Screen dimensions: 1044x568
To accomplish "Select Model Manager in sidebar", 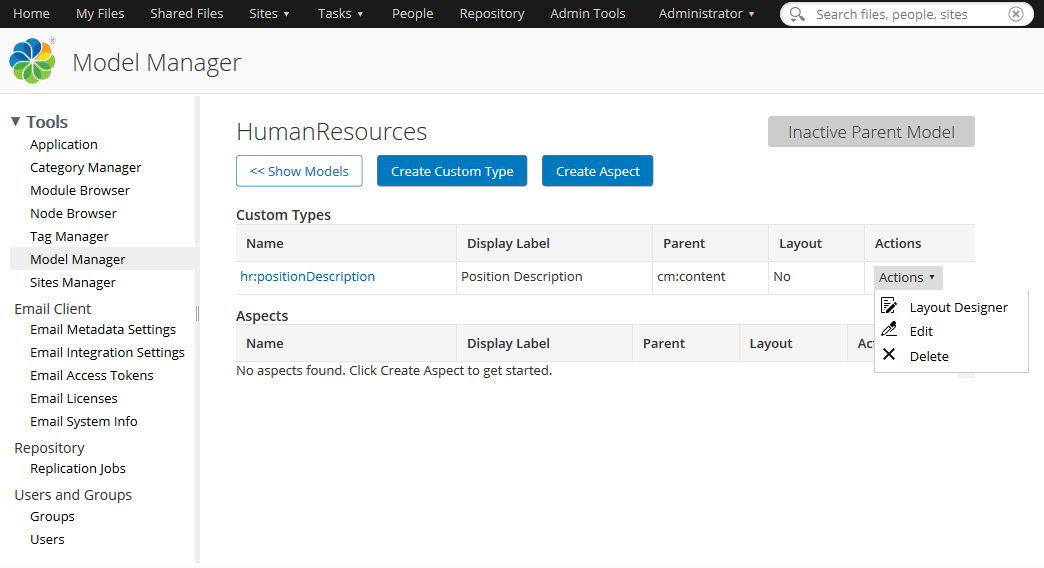I will (x=103, y=259).
